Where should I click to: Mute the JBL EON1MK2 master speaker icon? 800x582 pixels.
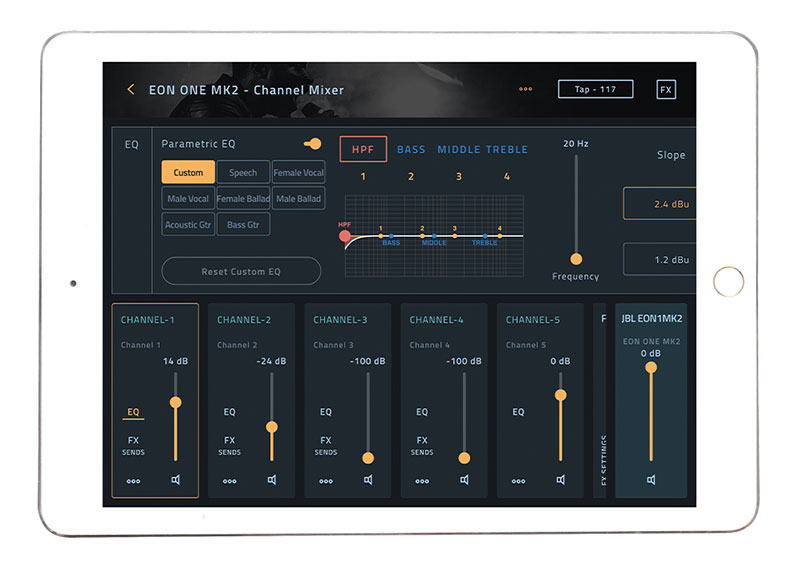coord(651,479)
